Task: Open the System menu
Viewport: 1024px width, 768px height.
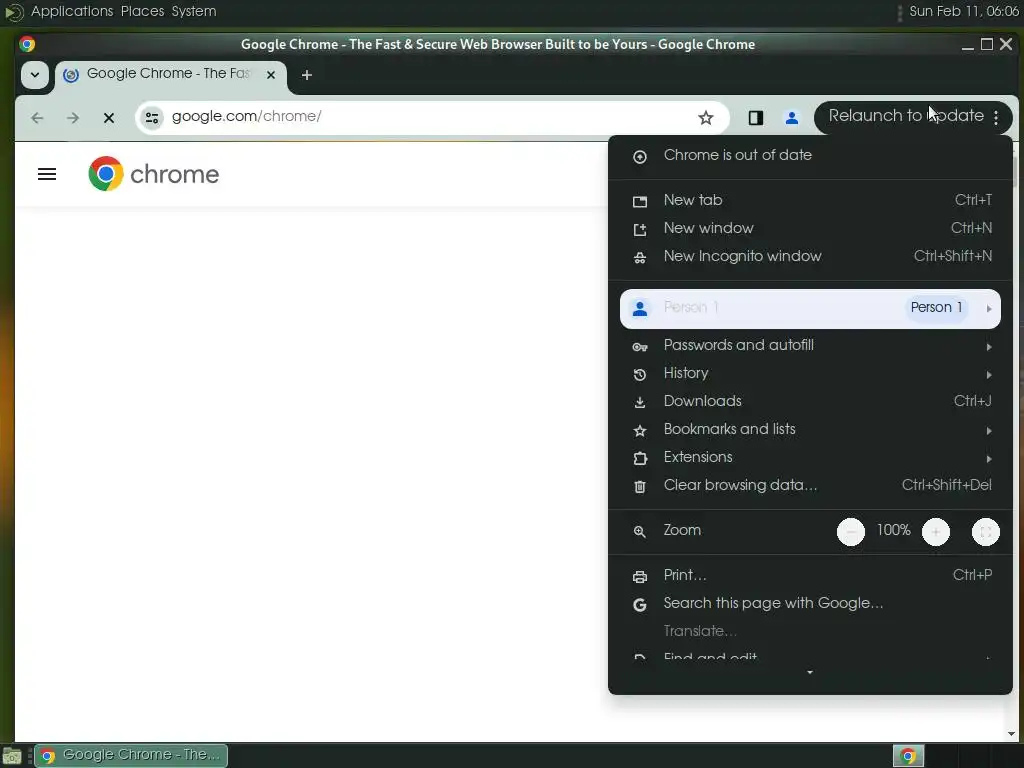Action: pyautogui.click(x=193, y=11)
